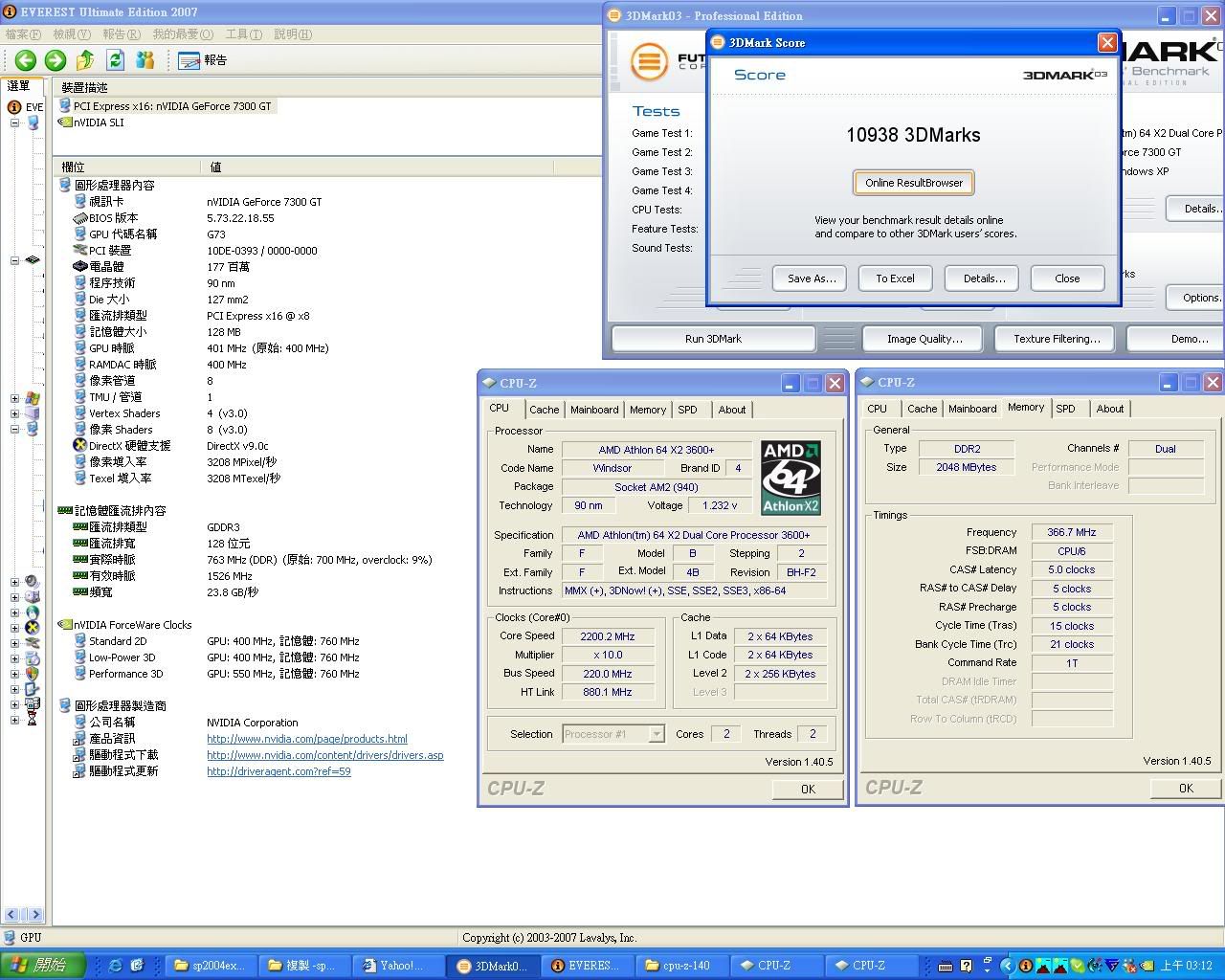Screen dimensions: 1225x980
Task: Open the keyboard icon in taskbar language bar
Action: coord(946,966)
